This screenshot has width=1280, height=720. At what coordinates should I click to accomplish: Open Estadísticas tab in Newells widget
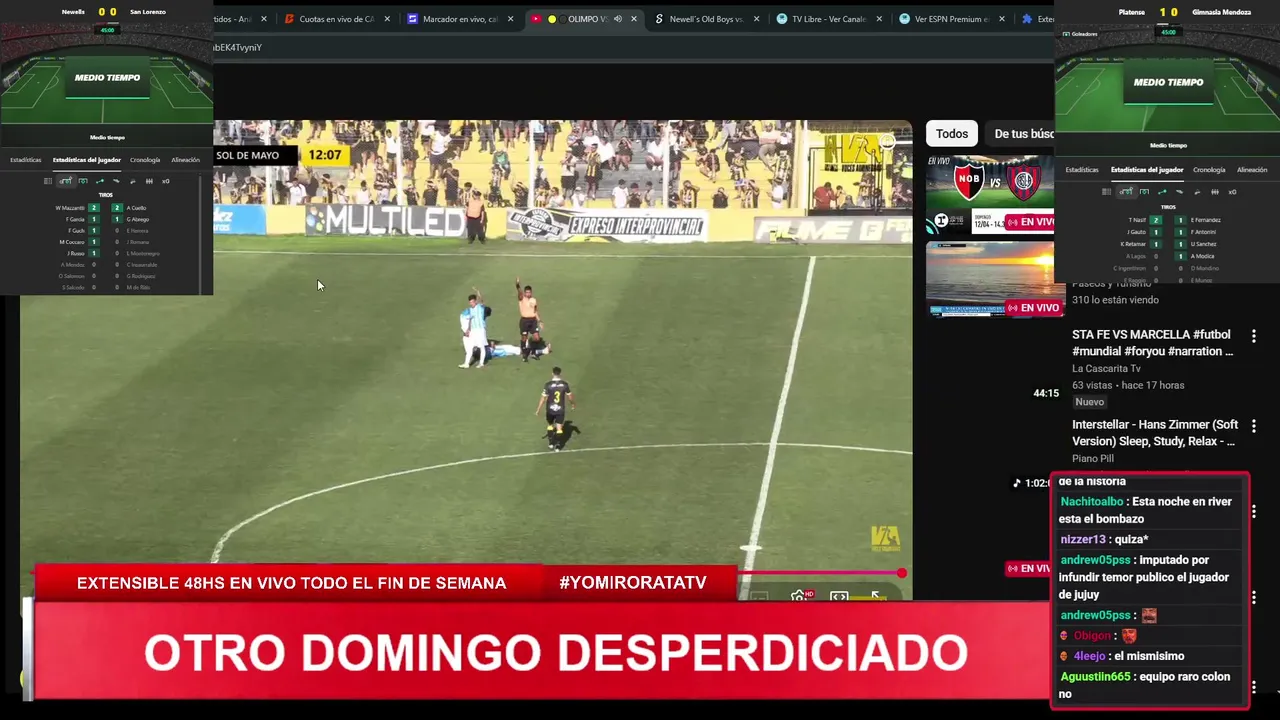(26, 160)
